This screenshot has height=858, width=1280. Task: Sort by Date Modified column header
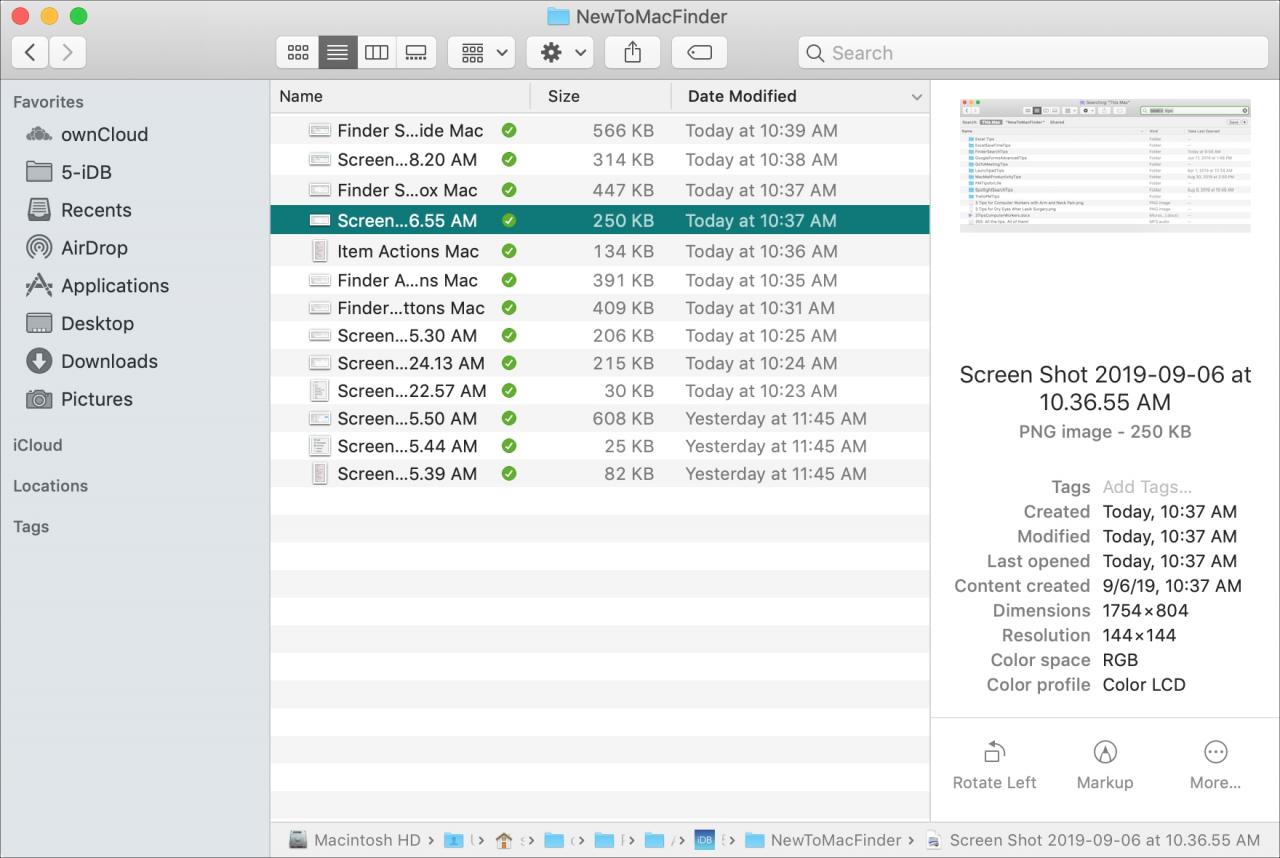coord(742,96)
